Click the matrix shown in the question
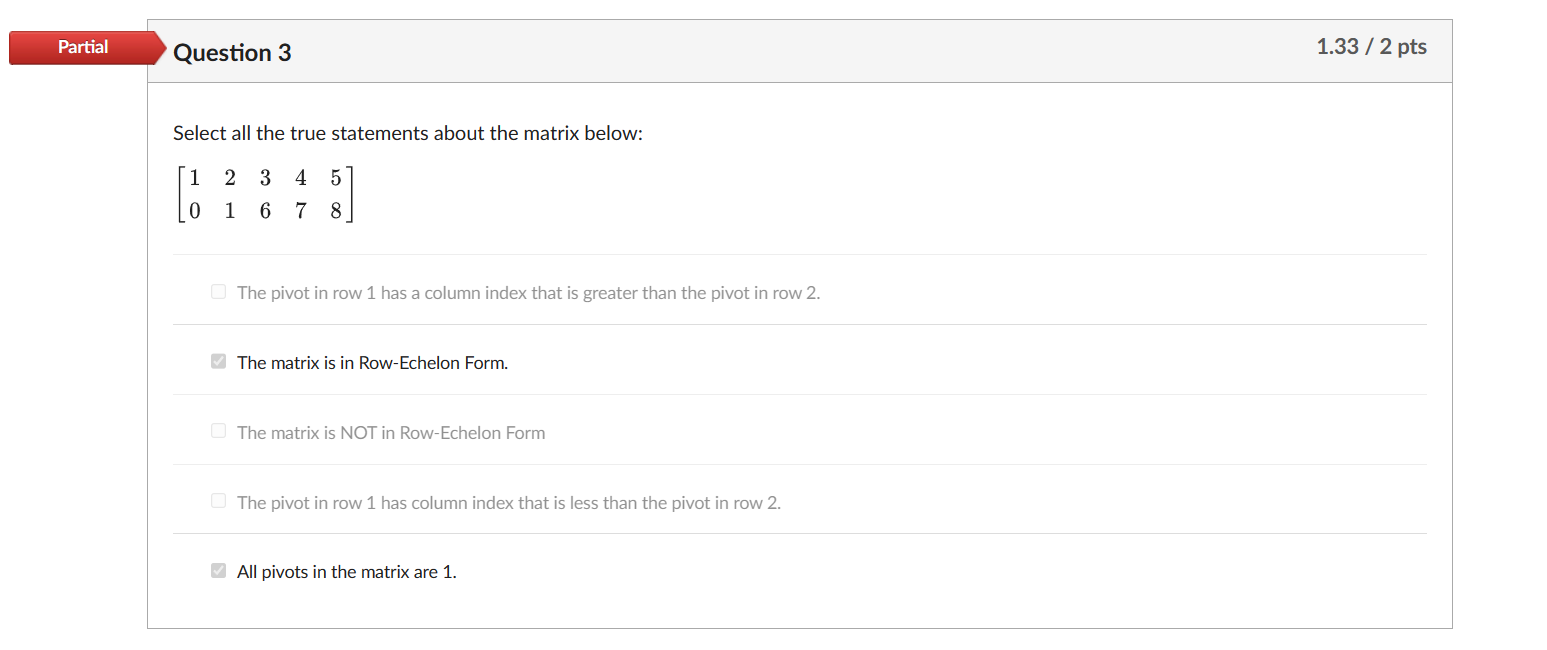Image resolution: width=1547 pixels, height=650 pixels. point(265,193)
